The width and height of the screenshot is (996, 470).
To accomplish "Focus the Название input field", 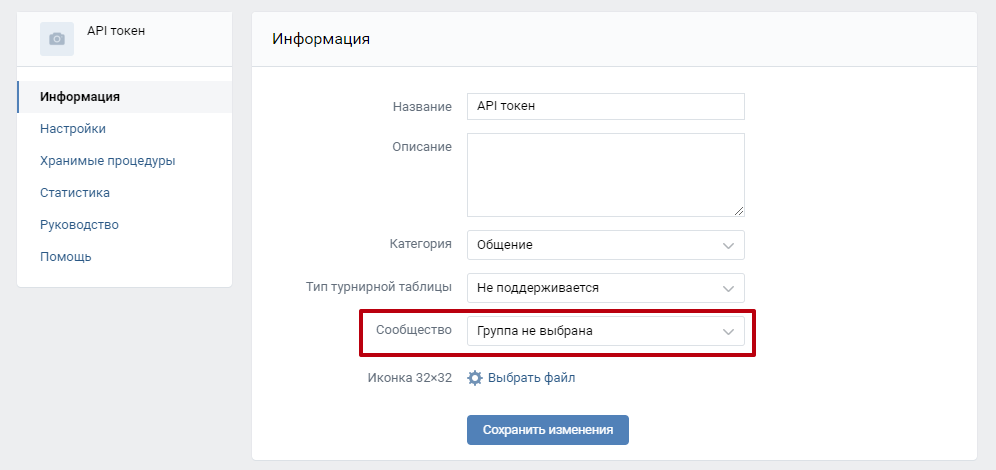I will pos(605,107).
